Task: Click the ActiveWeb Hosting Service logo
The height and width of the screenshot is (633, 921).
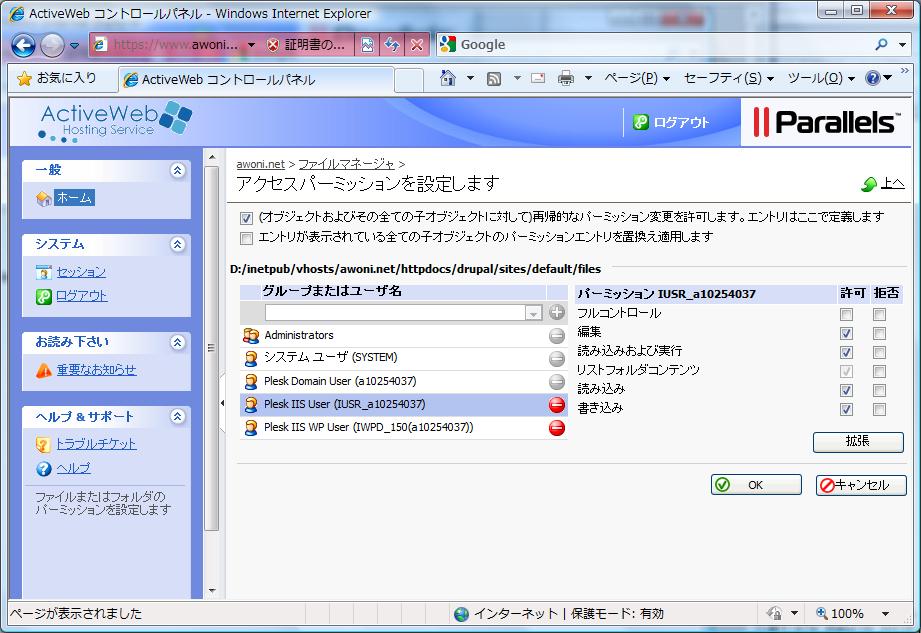Action: [x=115, y=121]
